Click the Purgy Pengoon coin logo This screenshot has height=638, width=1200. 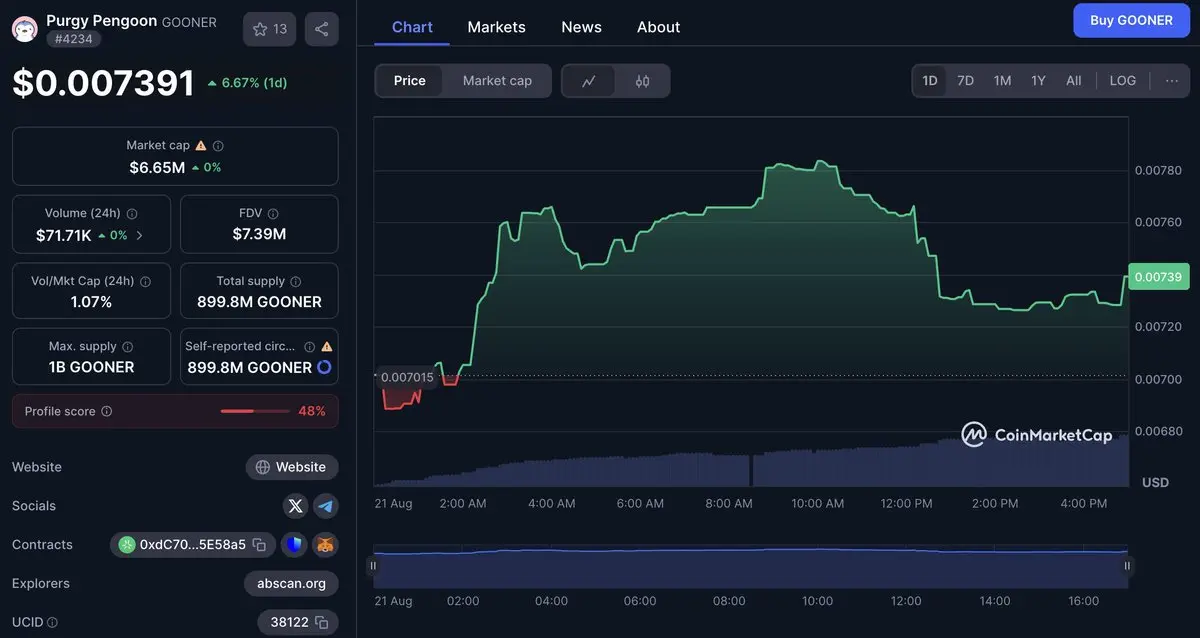(25, 29)
